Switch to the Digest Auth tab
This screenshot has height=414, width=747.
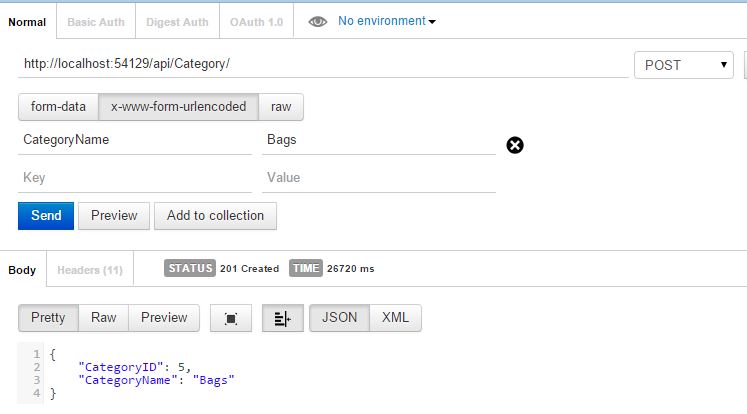pyautogui.click(x=177, y=21)
